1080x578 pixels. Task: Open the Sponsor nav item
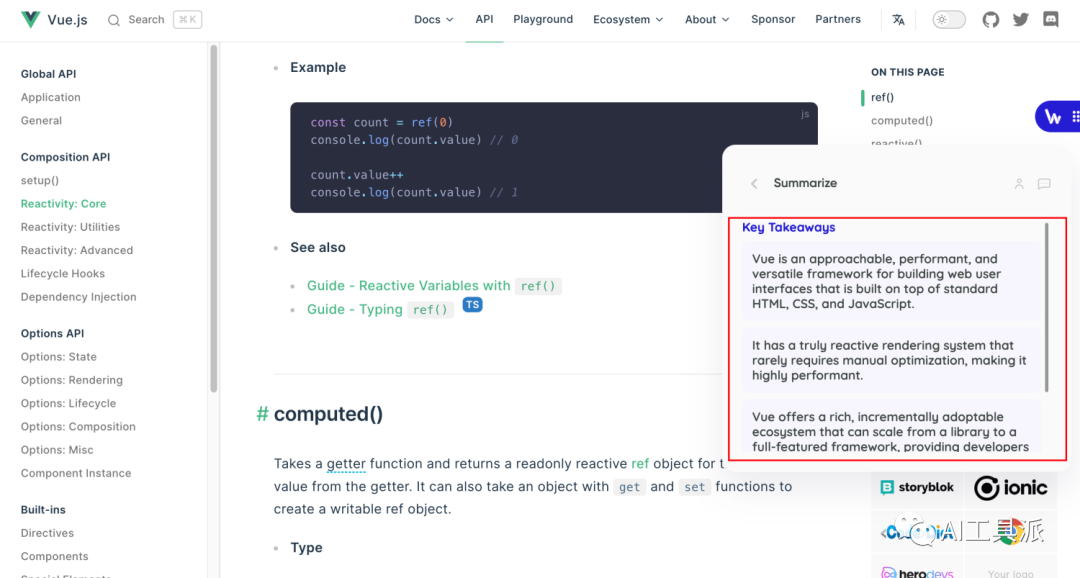tap(773, 20)
